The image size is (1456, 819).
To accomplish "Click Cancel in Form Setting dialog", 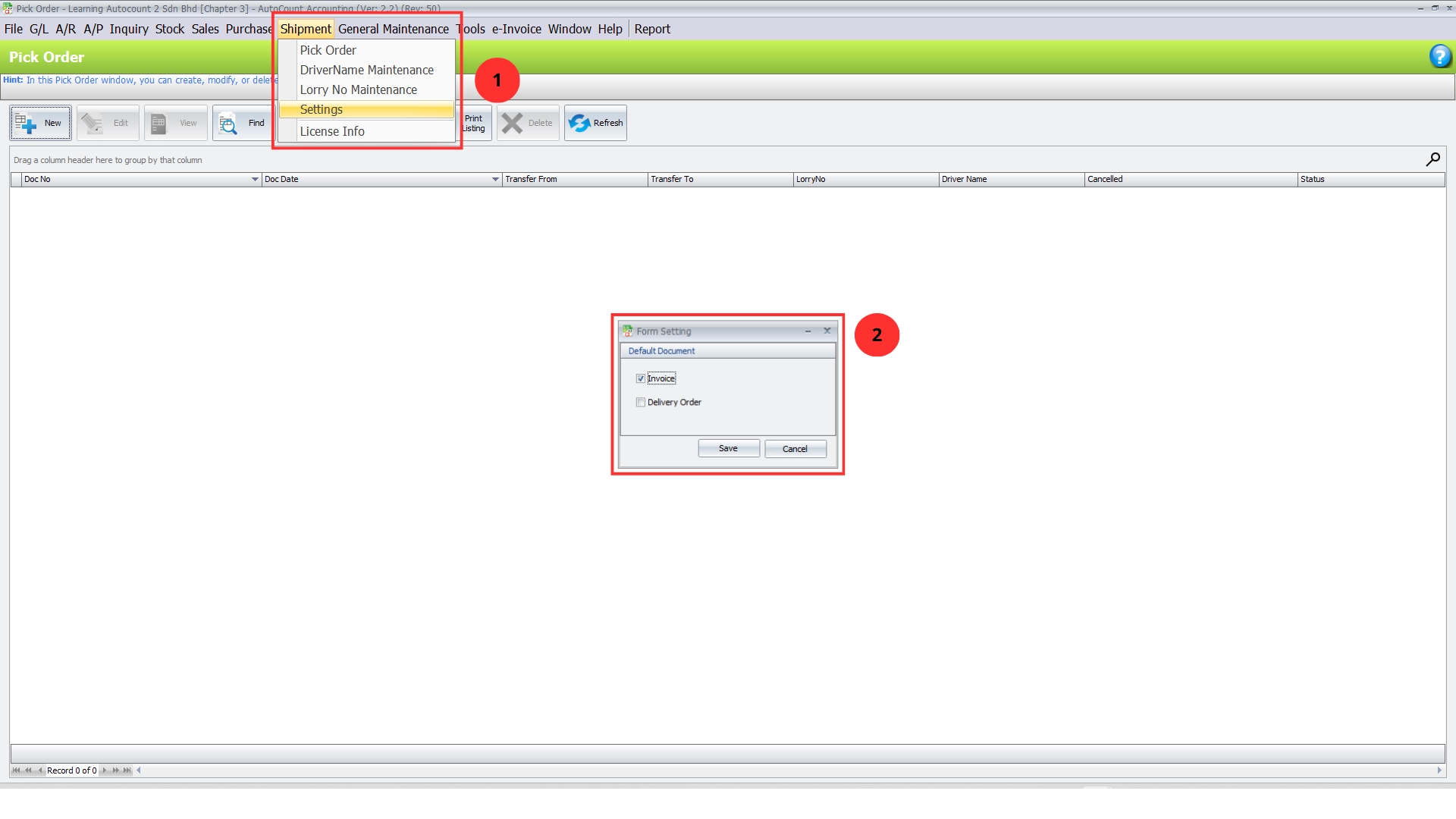I will coord(795,448).
